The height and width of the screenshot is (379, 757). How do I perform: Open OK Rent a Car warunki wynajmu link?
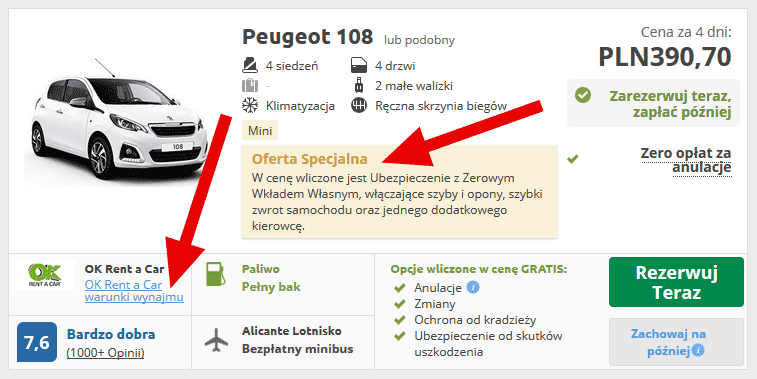(134, 291)
